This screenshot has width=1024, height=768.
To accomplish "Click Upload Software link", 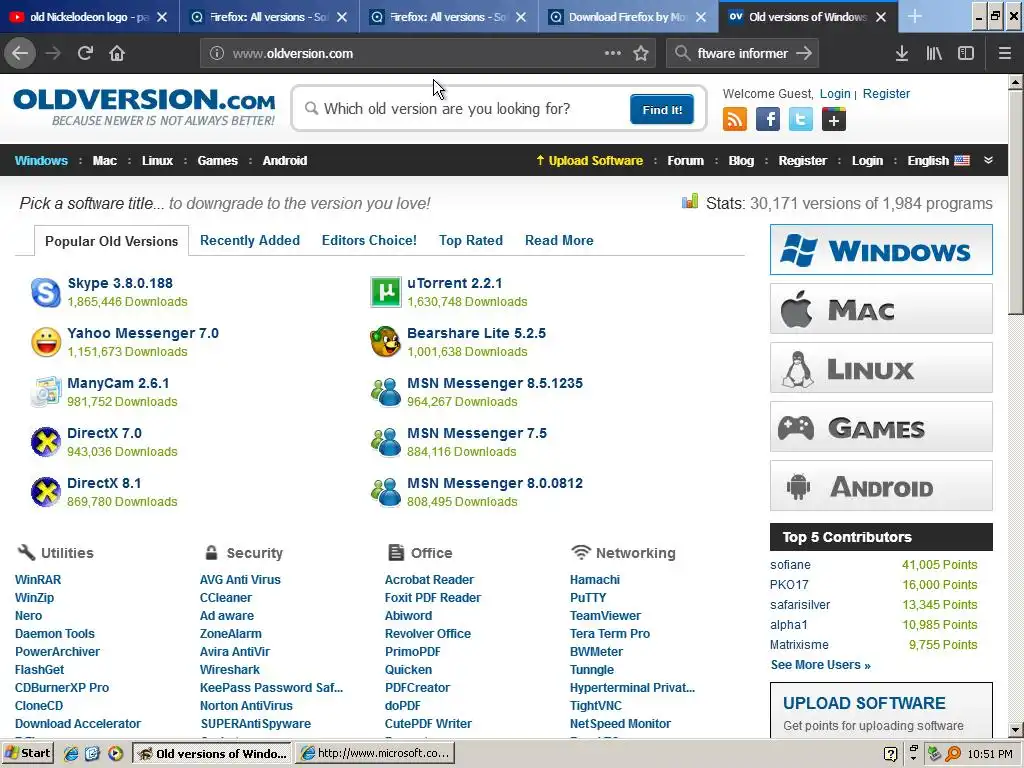I will [x=589, y=161].
